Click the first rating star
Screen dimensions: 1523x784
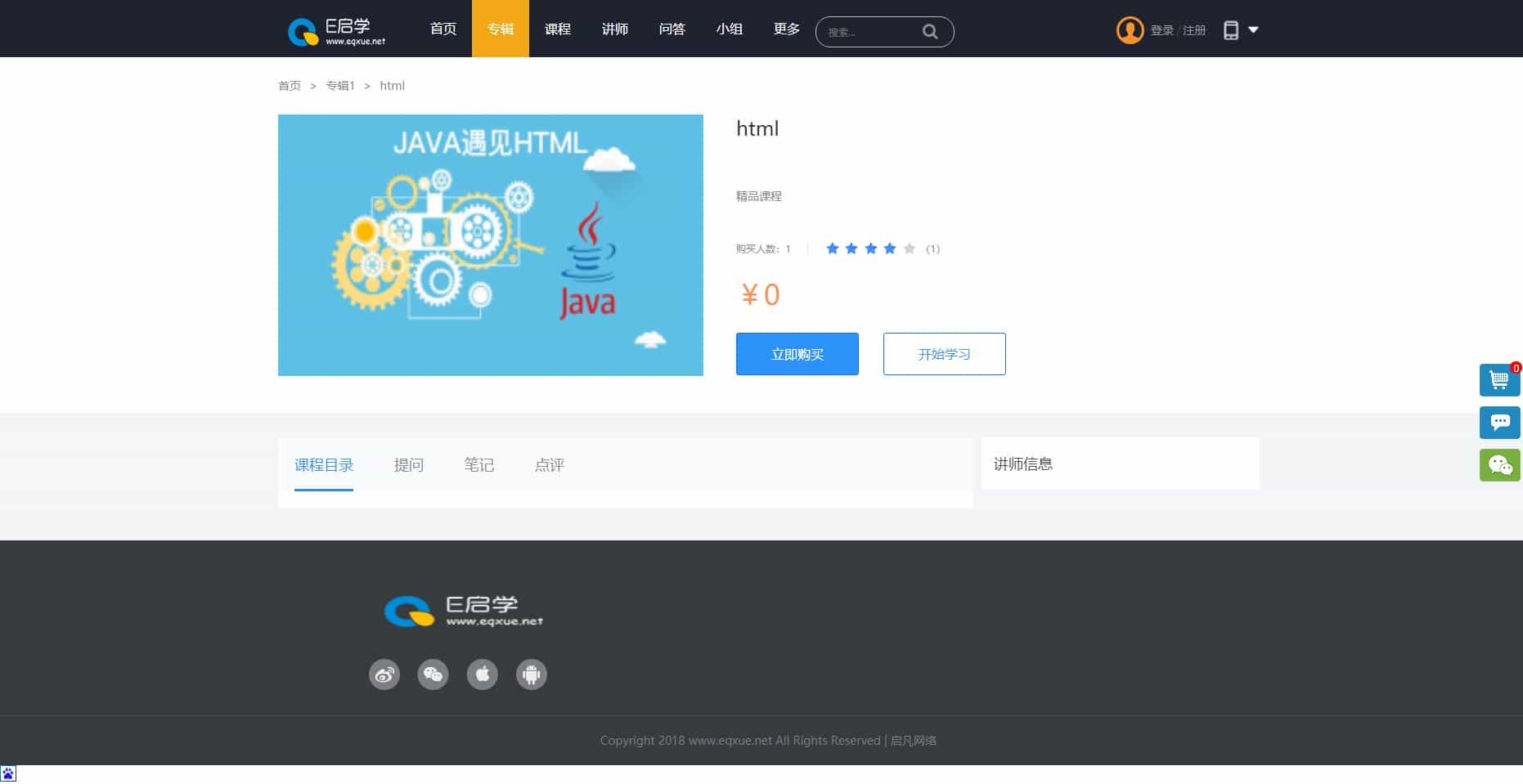point(833,249)
